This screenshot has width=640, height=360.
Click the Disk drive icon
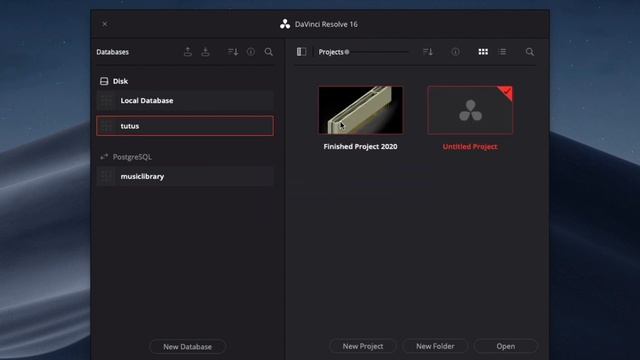pos(104,81)
